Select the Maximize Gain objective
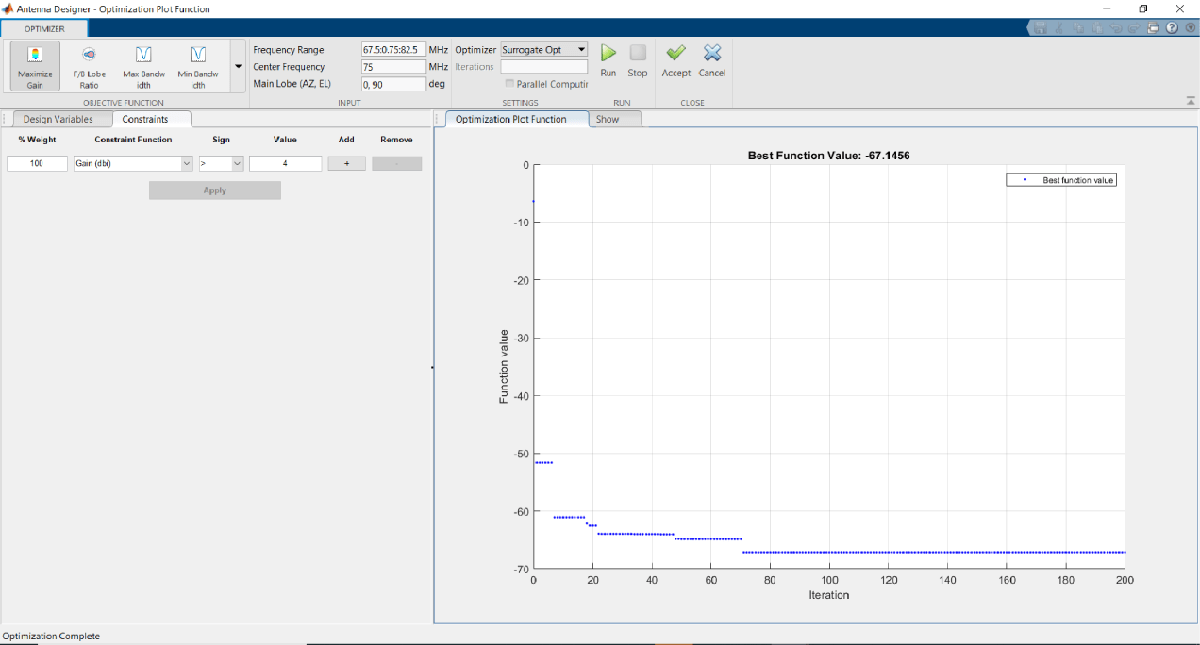This screenshot has height=645, width=1200. (35, 66)
